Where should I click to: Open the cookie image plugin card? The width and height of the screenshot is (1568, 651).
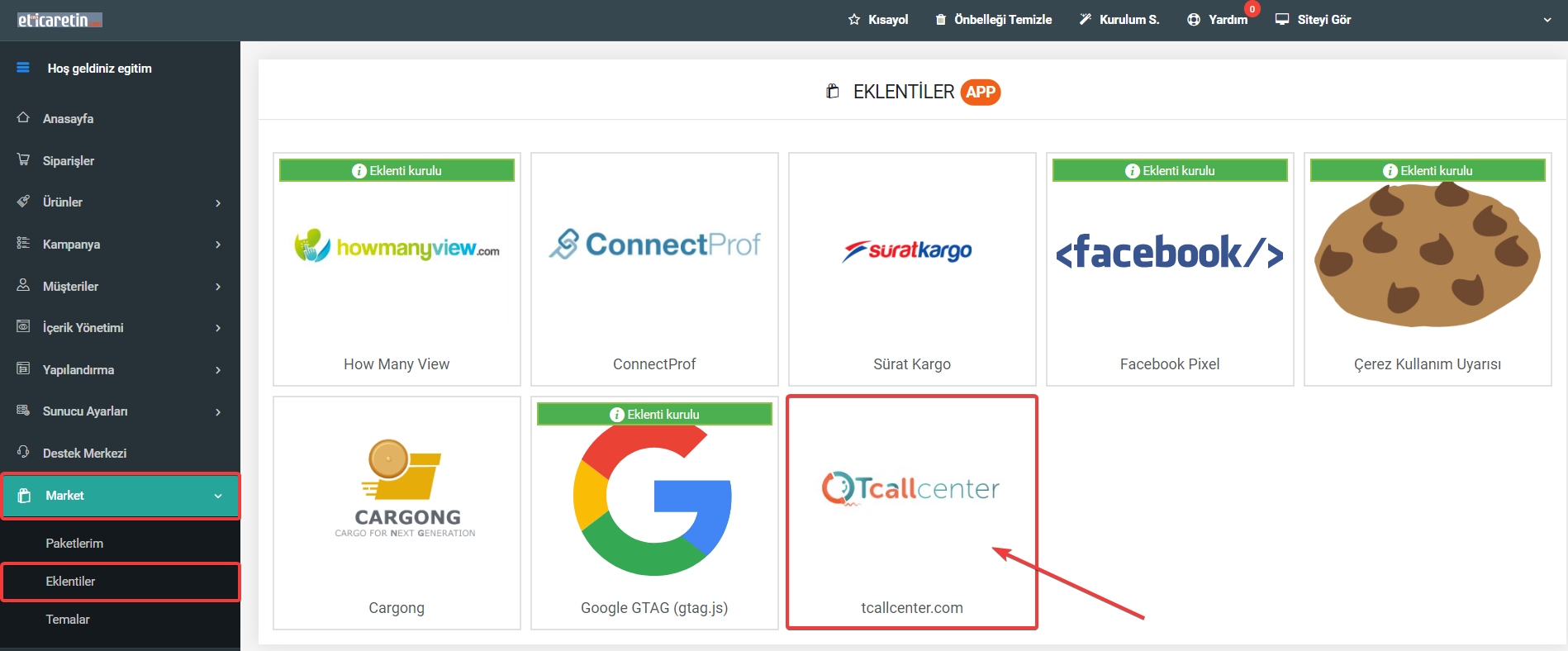coord(1428,254)
